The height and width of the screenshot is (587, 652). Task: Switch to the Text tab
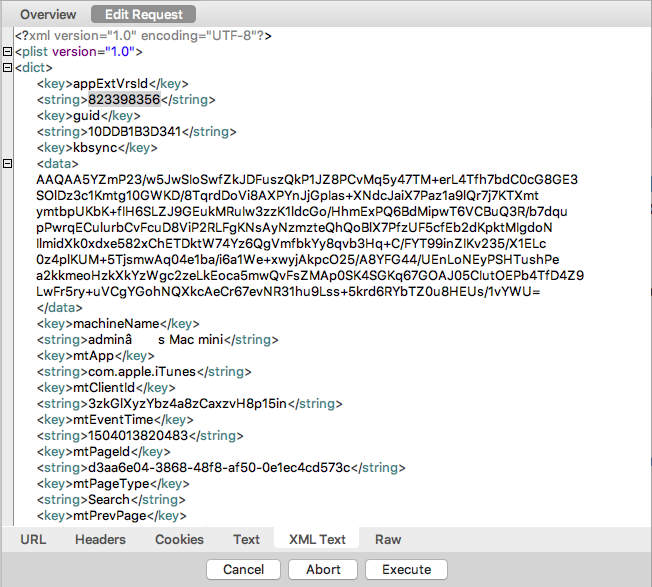click(x=246, y=539)
